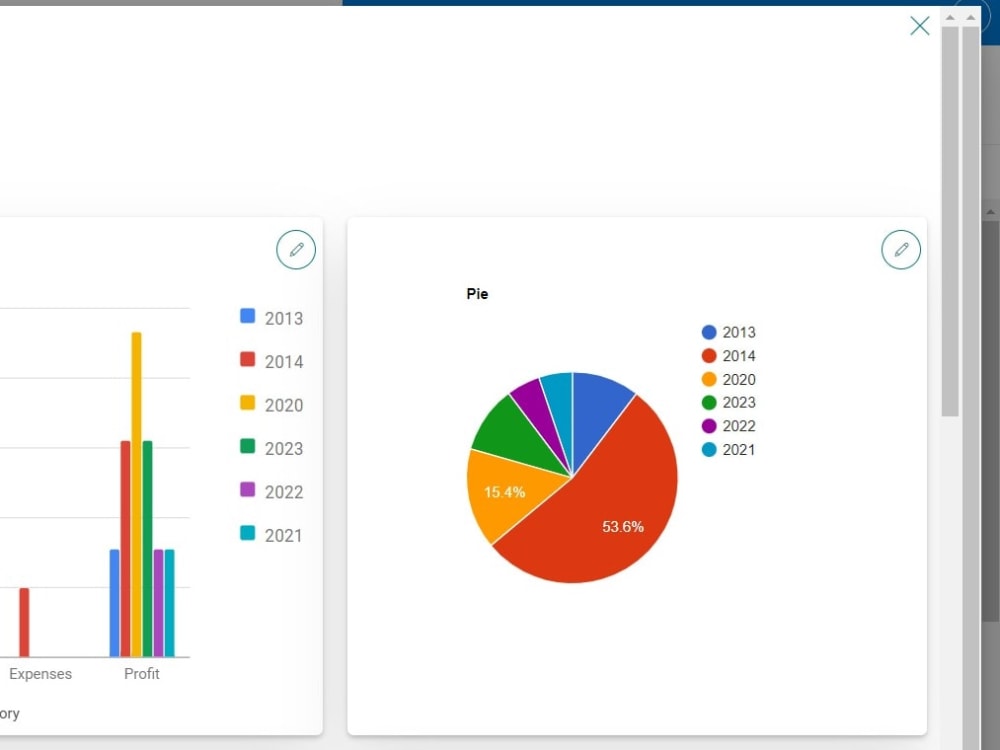Click the Expenses axis label

point(40,673)
